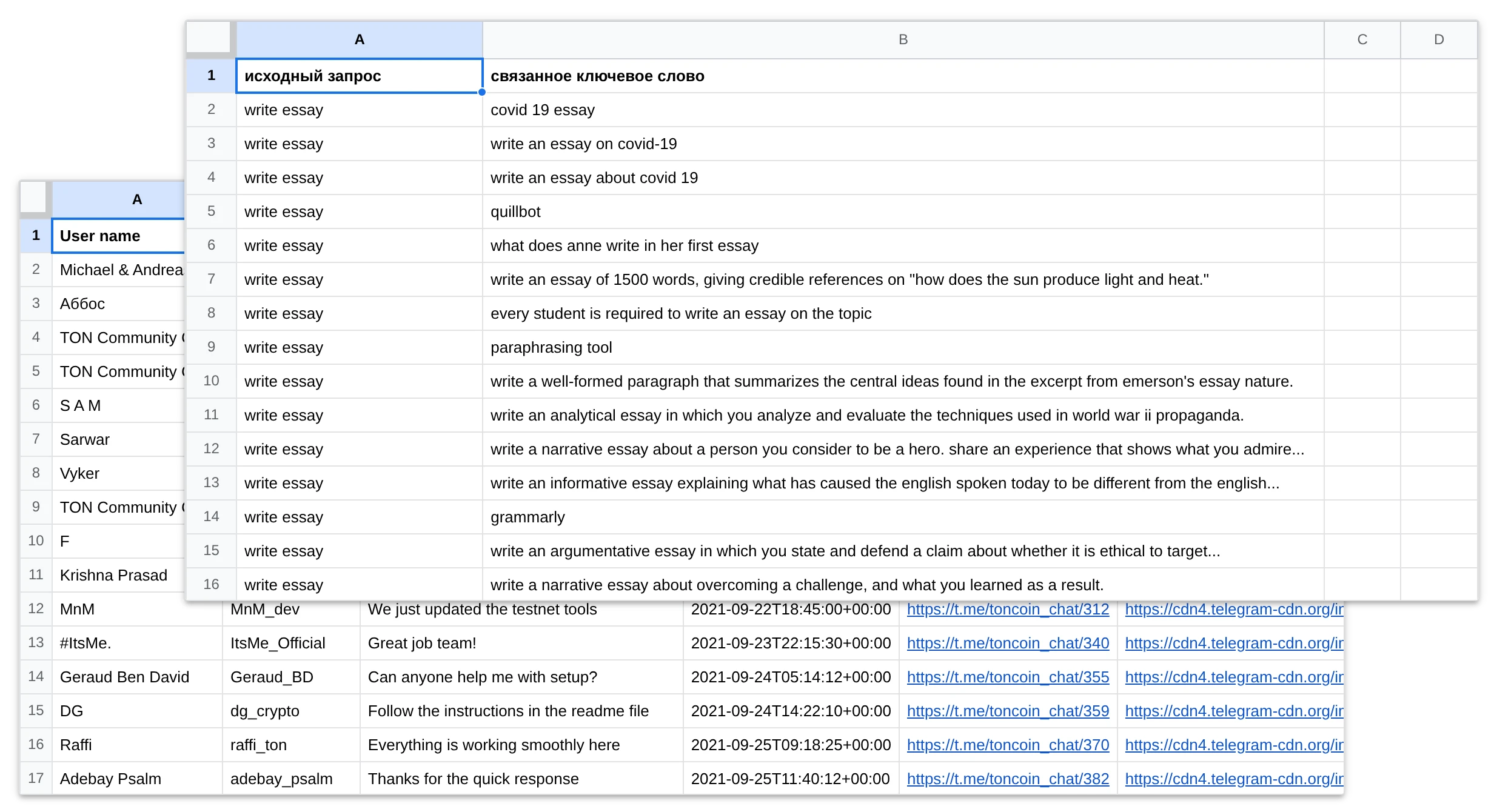Select cell 'Great job team!'
1494x812 pixels.
click(x=521, y=643)
